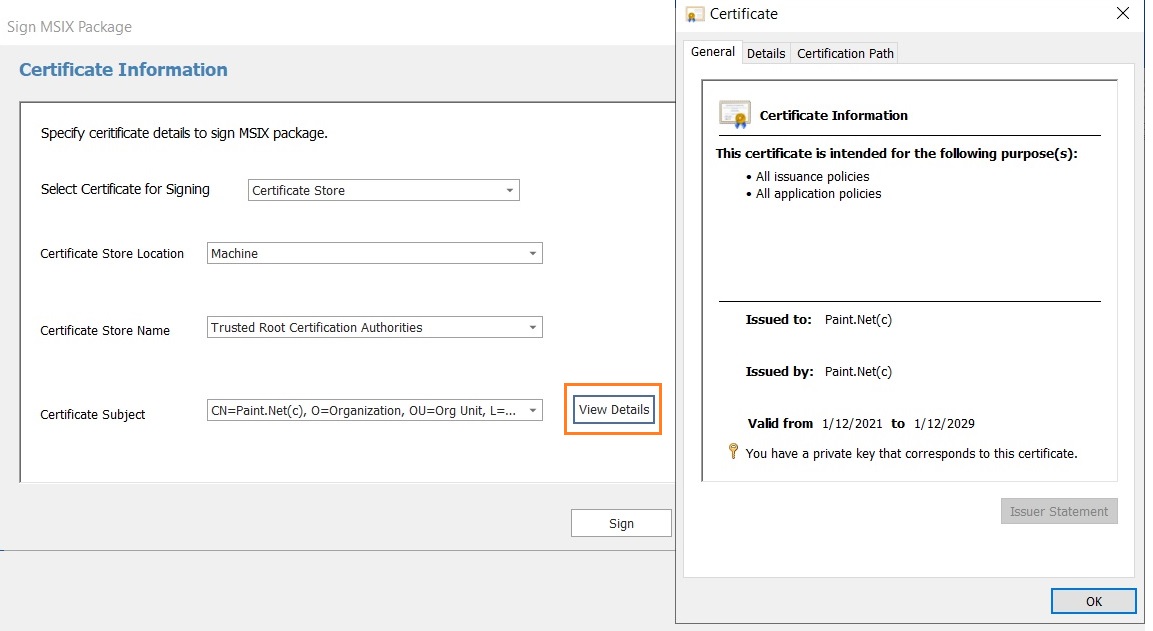Click the Certificate Information badge icon
Viewport: 1153px width, 631px height.
coord(734,114)
